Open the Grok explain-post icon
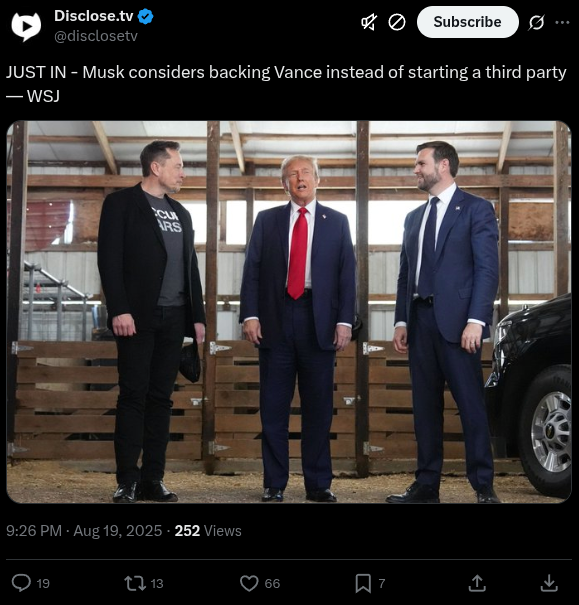The image size is (579, 605). (537, 22)
